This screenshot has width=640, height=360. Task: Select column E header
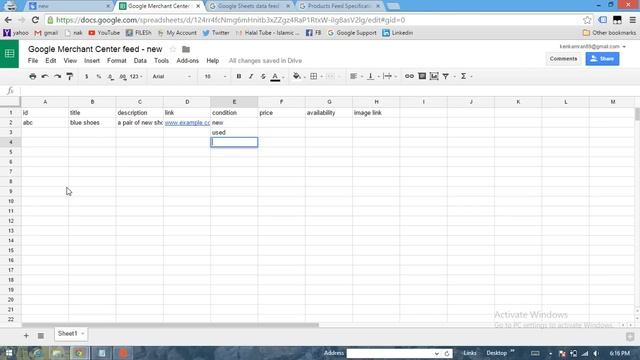[x=234, y=102]
